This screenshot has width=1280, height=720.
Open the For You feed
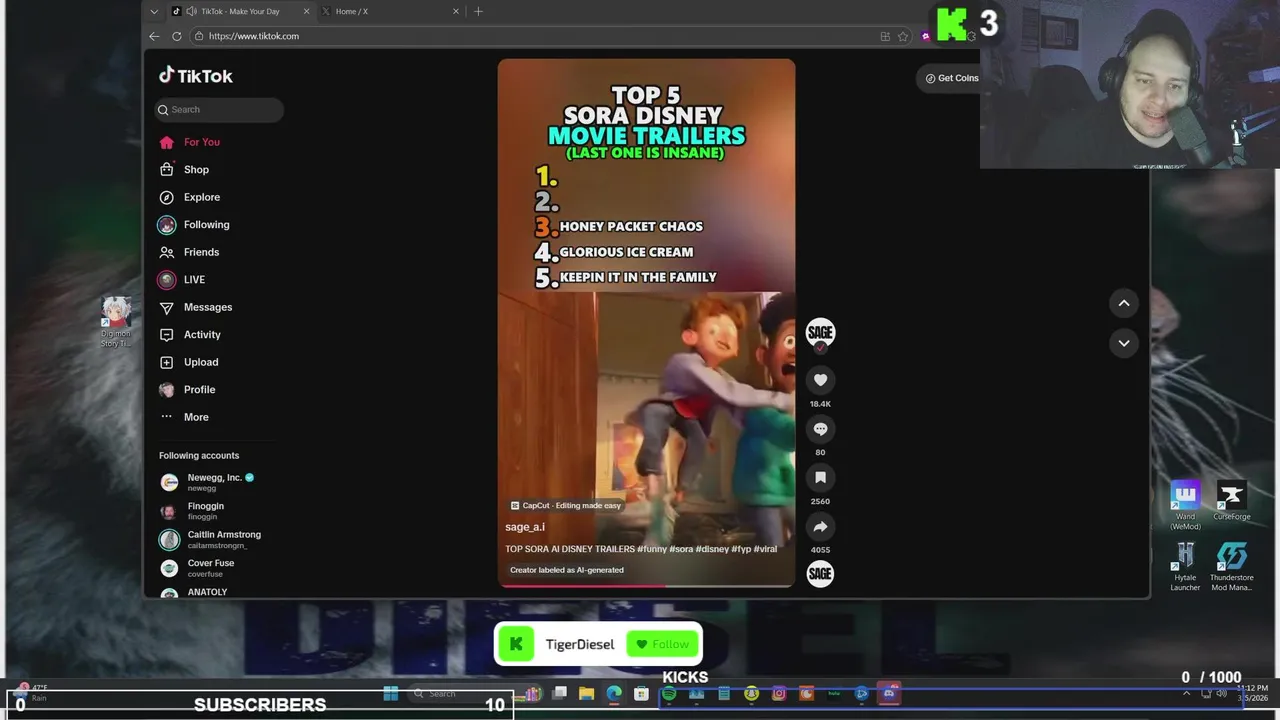coord(189,142)
